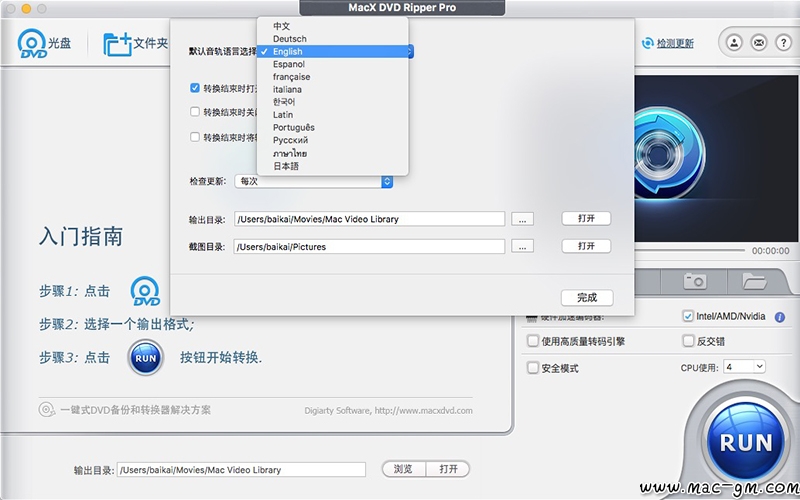Click the preview playback progress slider
Screen dimensions: 800x500
pyautogui.click(x=690, y=250)
